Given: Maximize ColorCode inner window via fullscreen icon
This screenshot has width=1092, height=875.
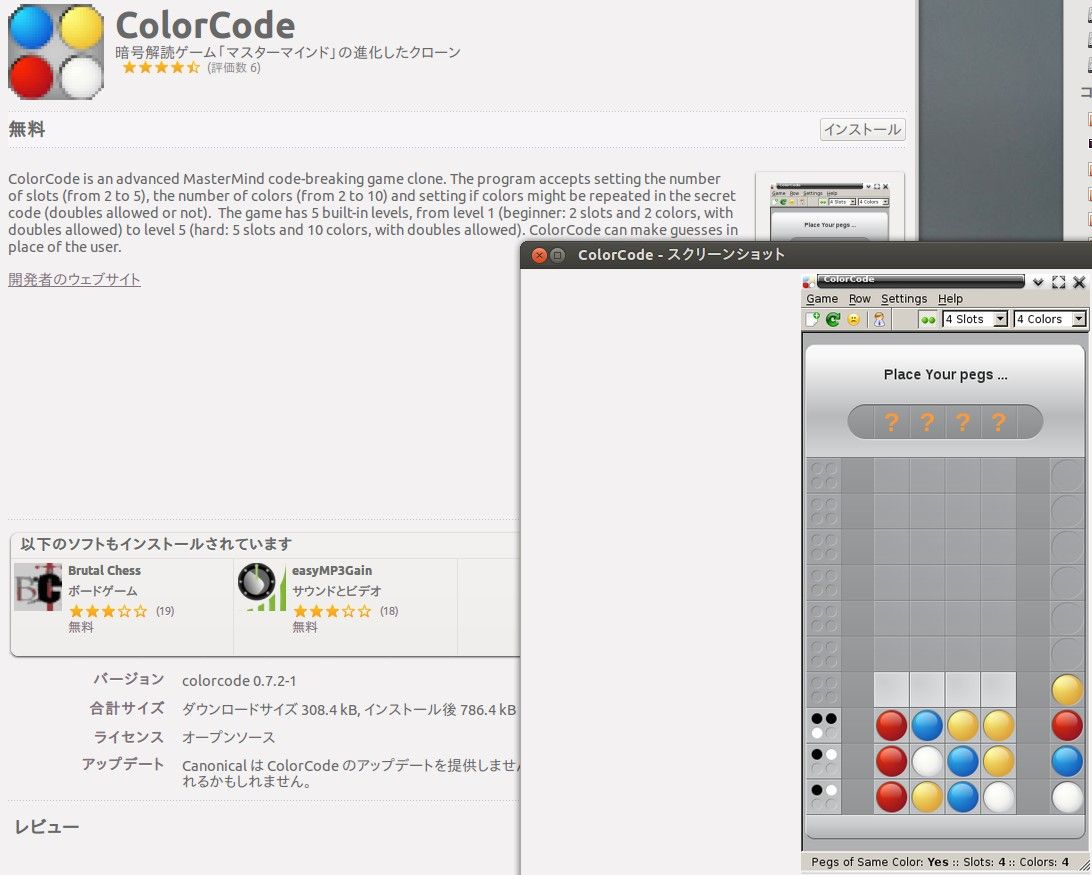Looking at the screenshot, I should [1059, 282].
